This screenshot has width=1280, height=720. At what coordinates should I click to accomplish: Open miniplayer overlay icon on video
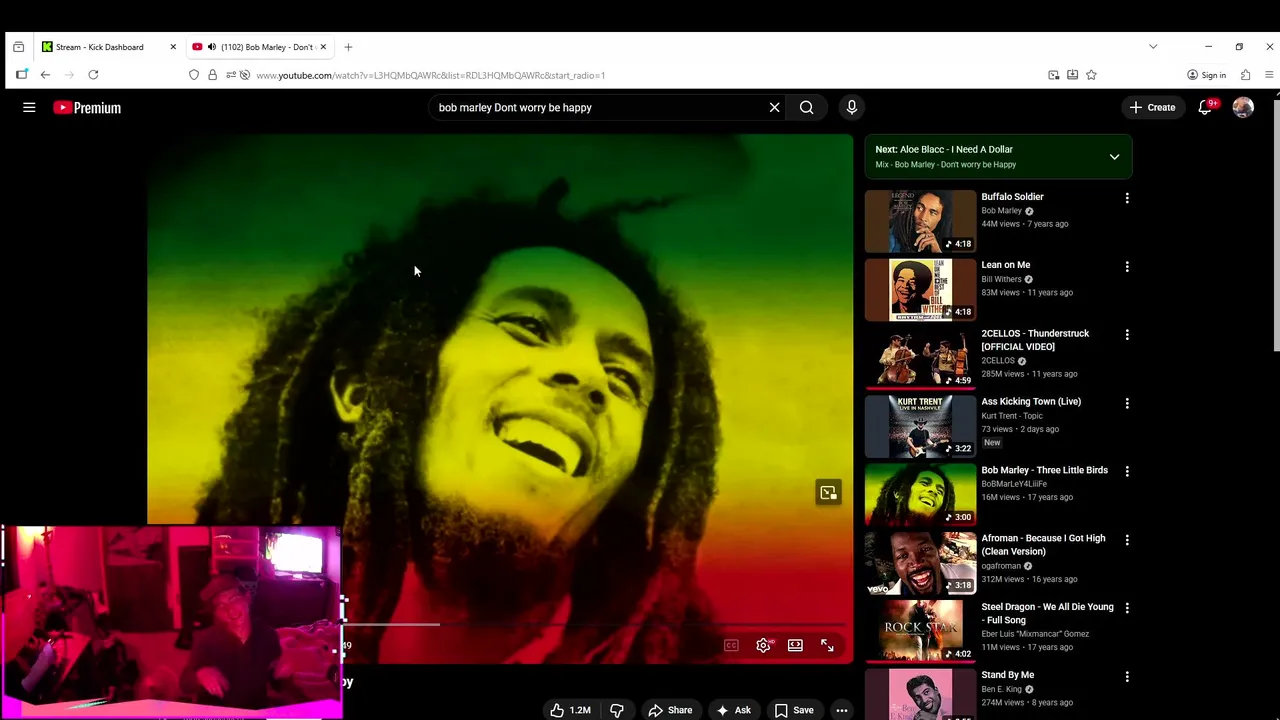[x=828, y=493]
